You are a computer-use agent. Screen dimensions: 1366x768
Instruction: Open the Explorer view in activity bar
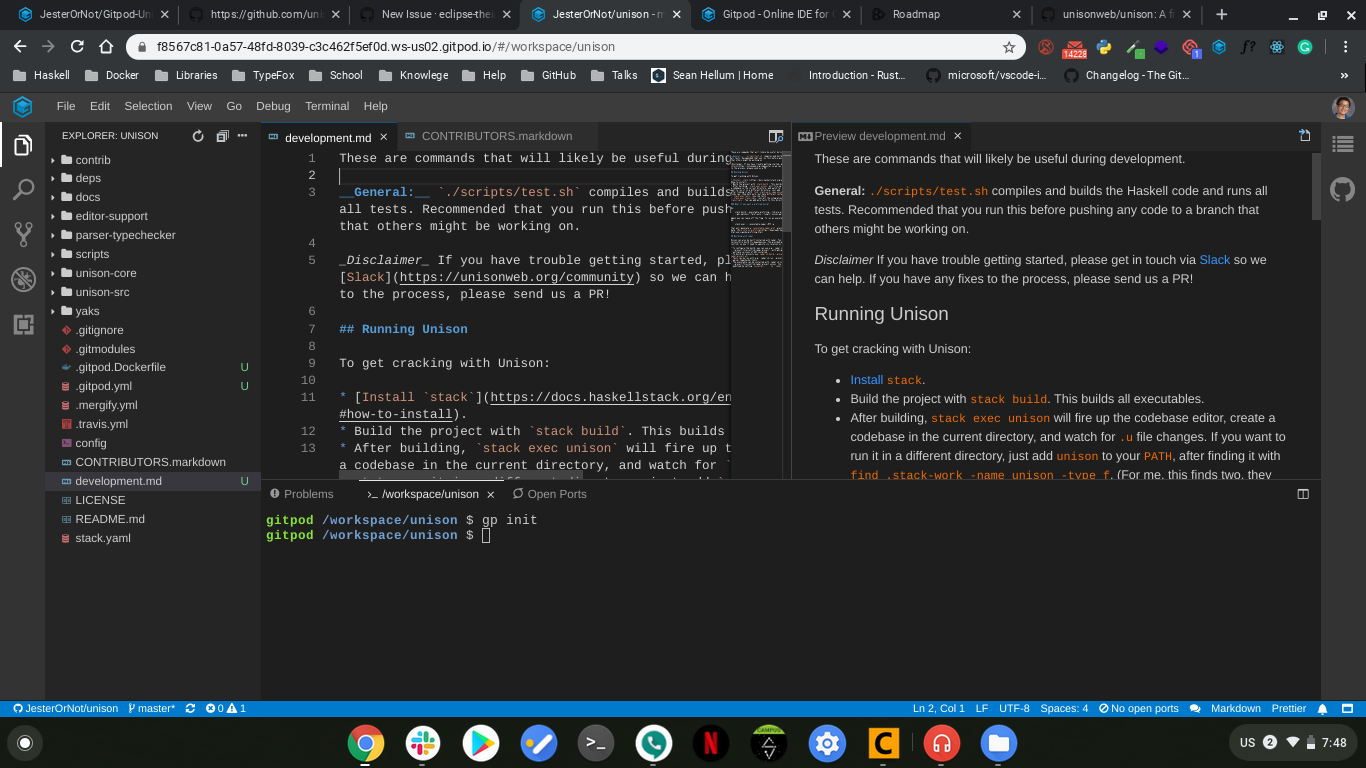point(22,145)
